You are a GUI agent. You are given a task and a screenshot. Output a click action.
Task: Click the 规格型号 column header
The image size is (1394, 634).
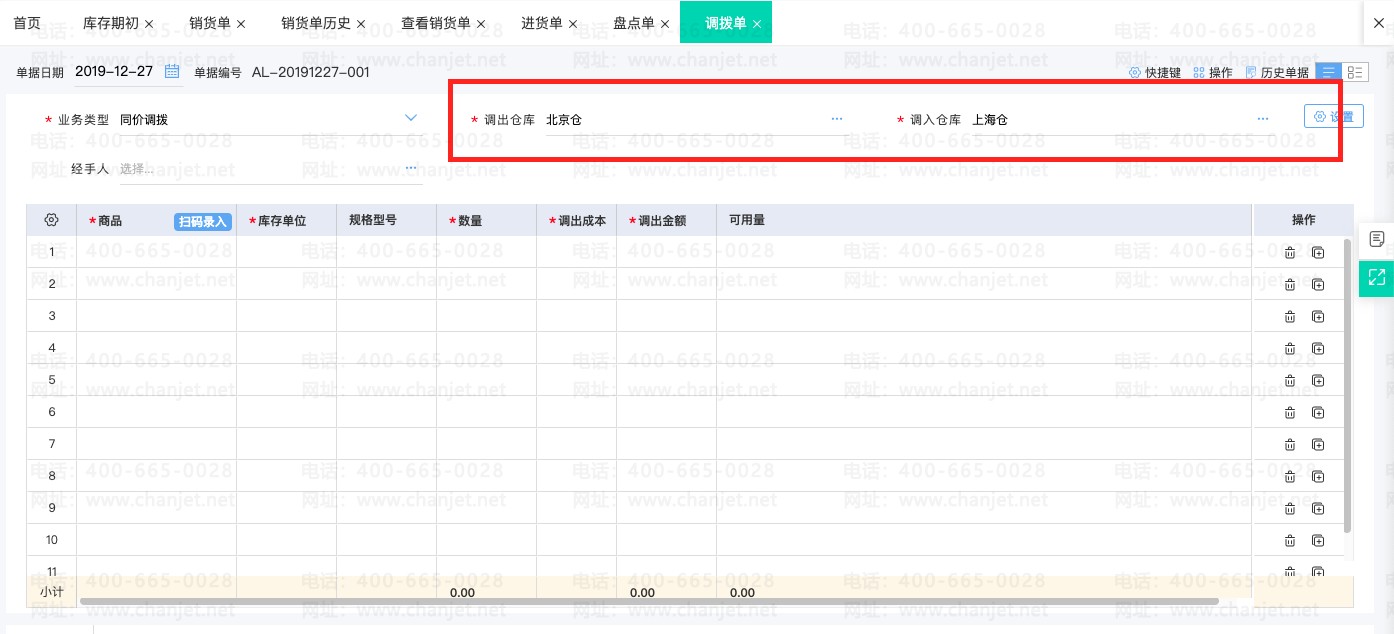pyautogui.click(x=386, y=220)
